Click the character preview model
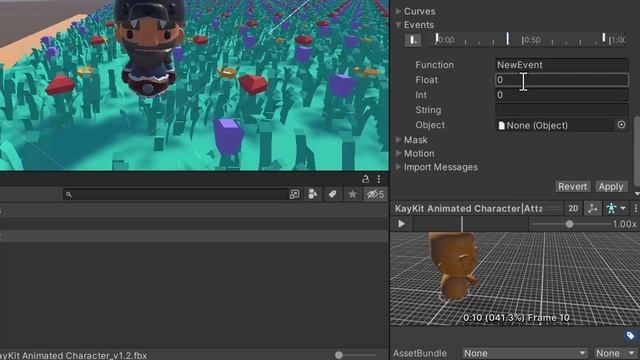 tap(453, 266)
